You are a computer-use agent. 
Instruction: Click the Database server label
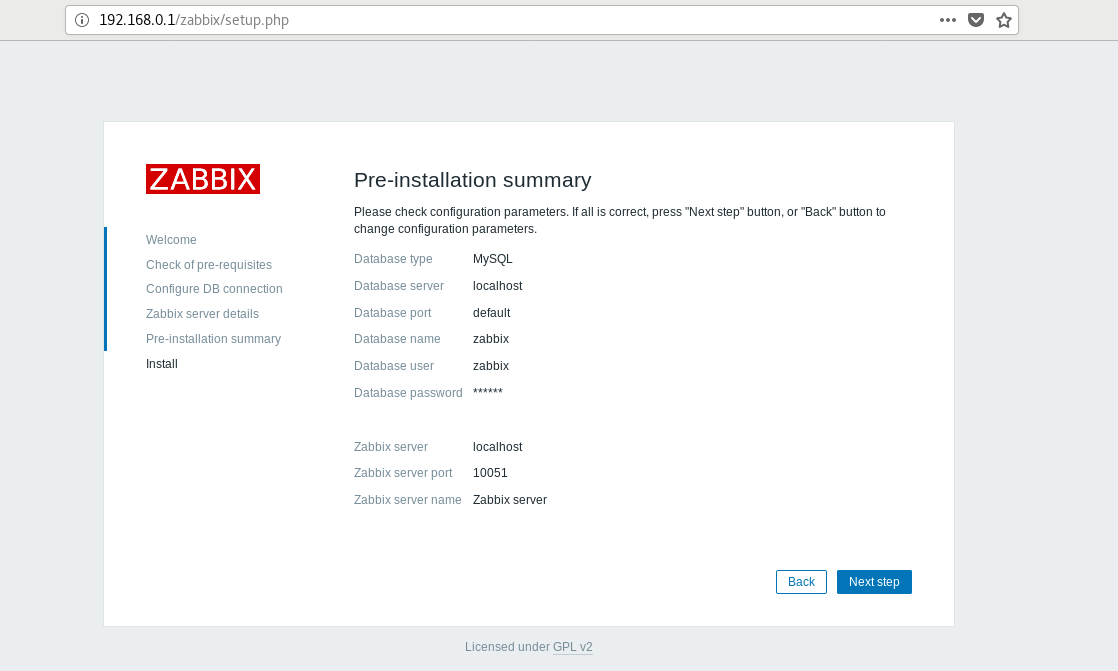coord(399,286)
